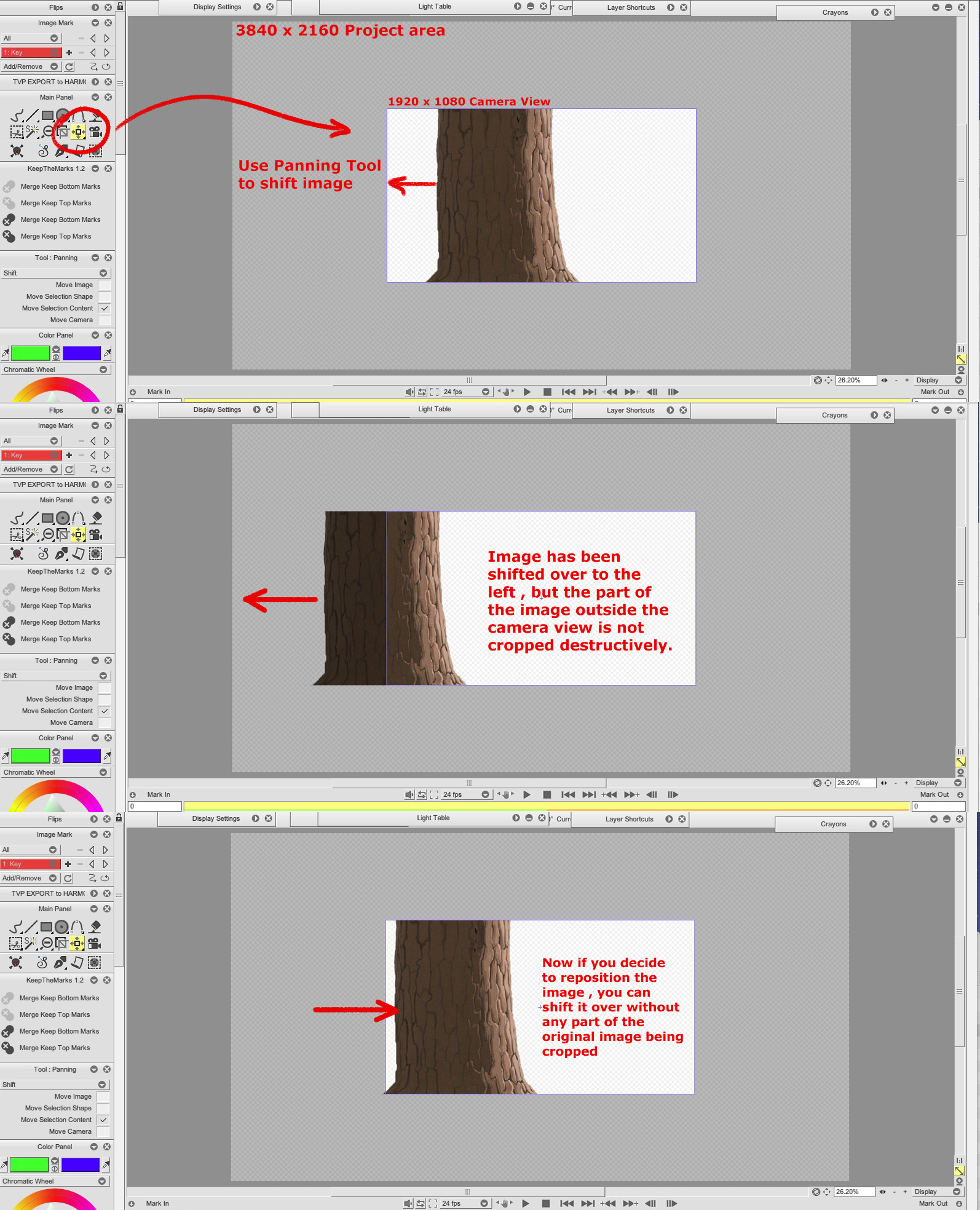Click the sound speaker icon, middle playback bar
Image resolution: width=980 pixels, height=1210 pixels.
coord(409,794)
